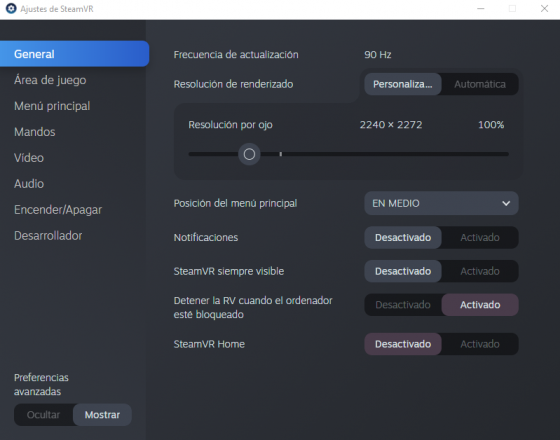Click the Resolución por ojo label
This screenshot has height=440, width=560.
click(x=230, y=125)
